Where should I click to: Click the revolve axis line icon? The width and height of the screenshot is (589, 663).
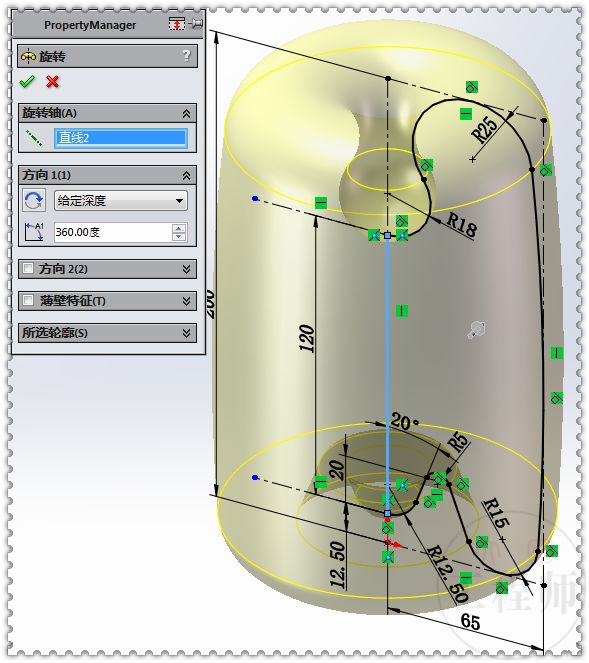[x=34, y=138]
